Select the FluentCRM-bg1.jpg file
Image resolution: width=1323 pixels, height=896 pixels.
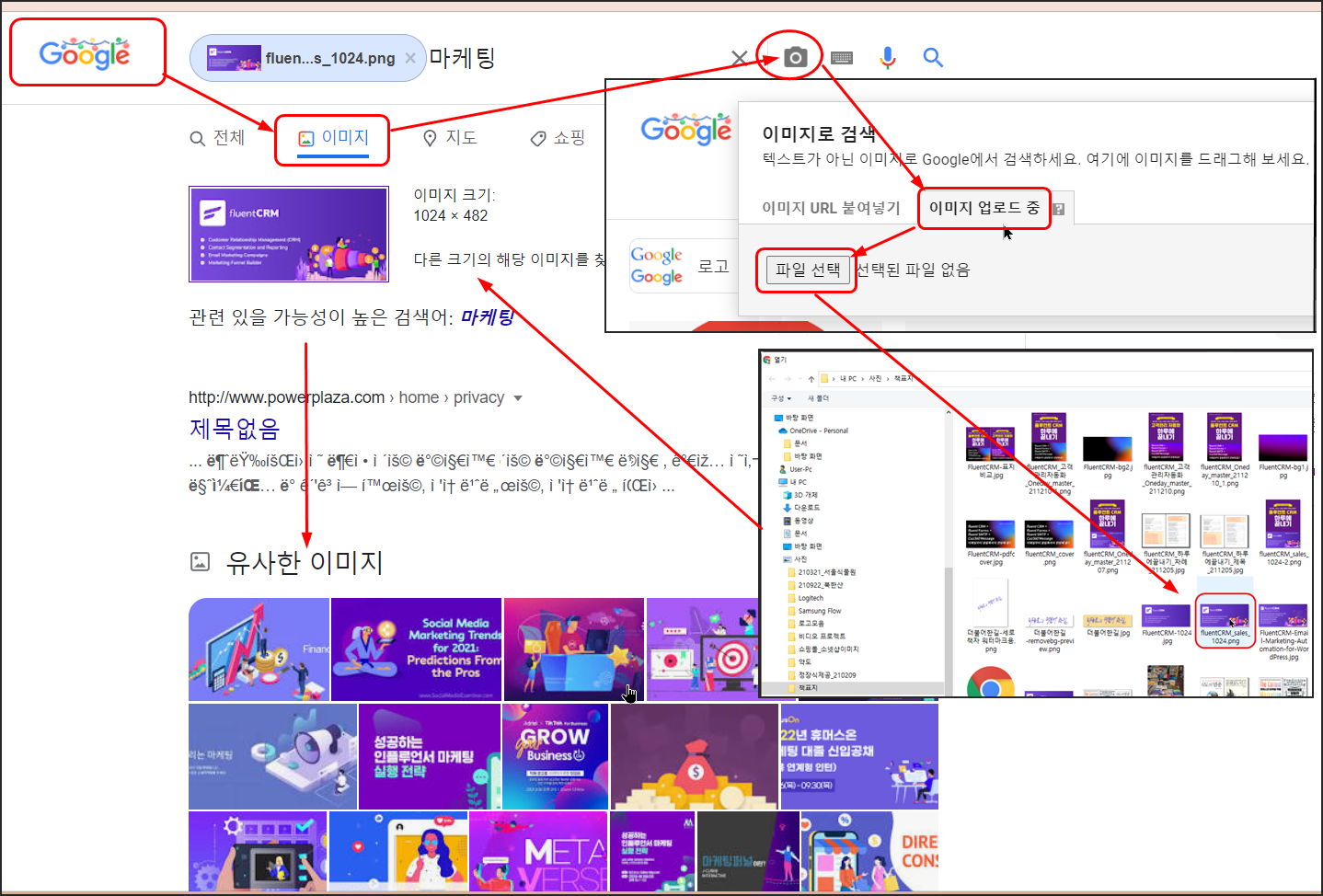click(1283, 455)
